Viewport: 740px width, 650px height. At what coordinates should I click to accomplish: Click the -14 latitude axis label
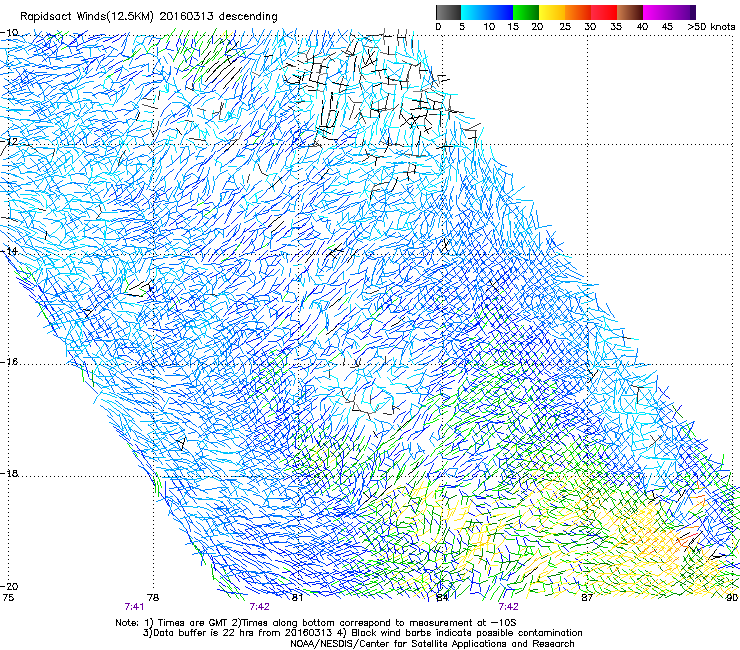tap(9, 251)
